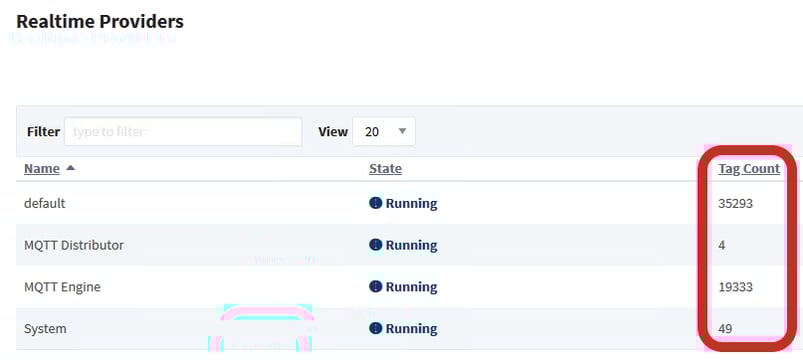The image size is (803, 361).
Task: Click the dropdown arrow in the View selector
Action: point(402,131)
